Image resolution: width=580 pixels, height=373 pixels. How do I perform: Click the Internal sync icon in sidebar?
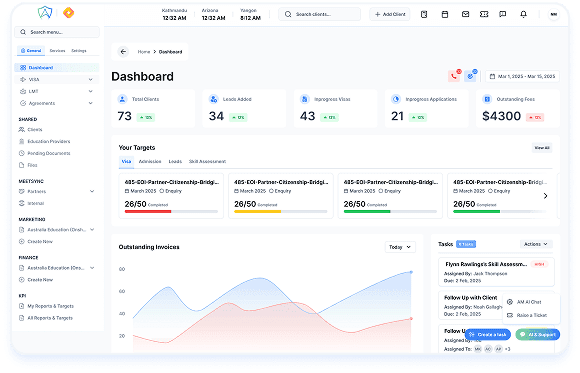coord(21,203)
